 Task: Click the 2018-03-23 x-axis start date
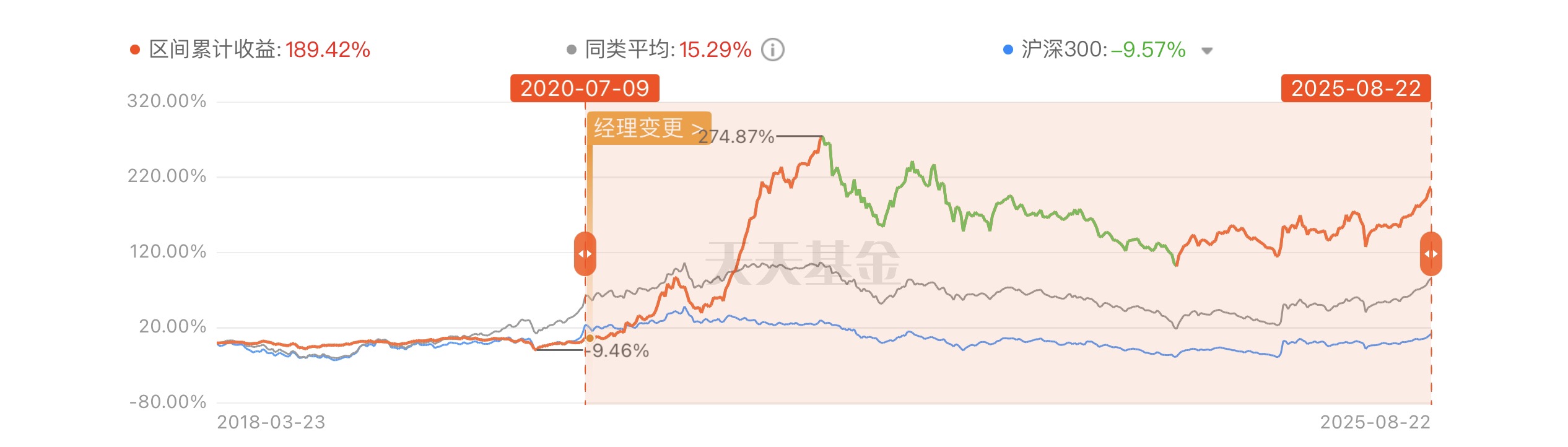pos(271,422)
